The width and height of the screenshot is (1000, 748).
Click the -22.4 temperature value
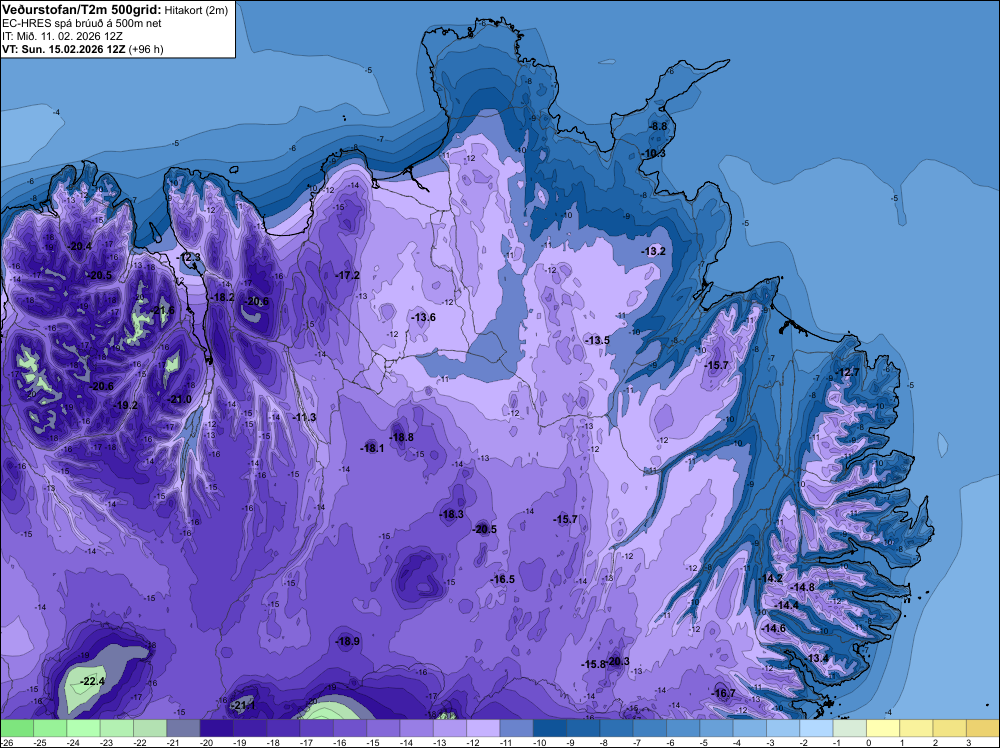click(x=92, y=682)
